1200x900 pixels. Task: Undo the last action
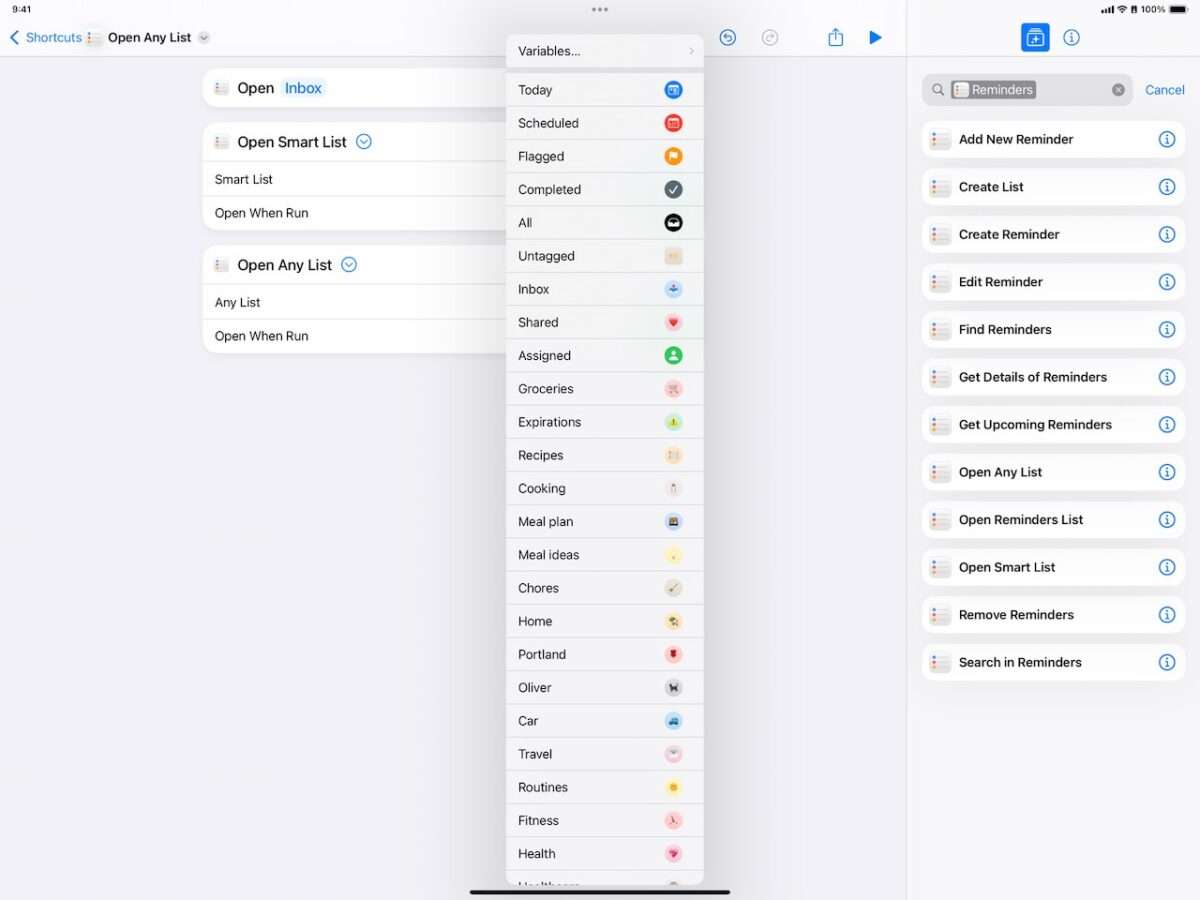click(x=728, y=37)
